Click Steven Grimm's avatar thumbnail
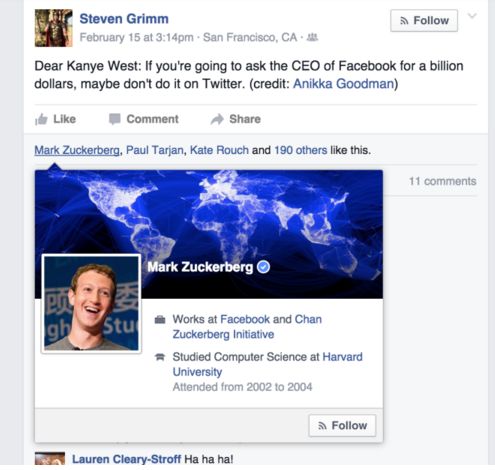Screen dimensions: 495x470 click(x=53, y=28)
